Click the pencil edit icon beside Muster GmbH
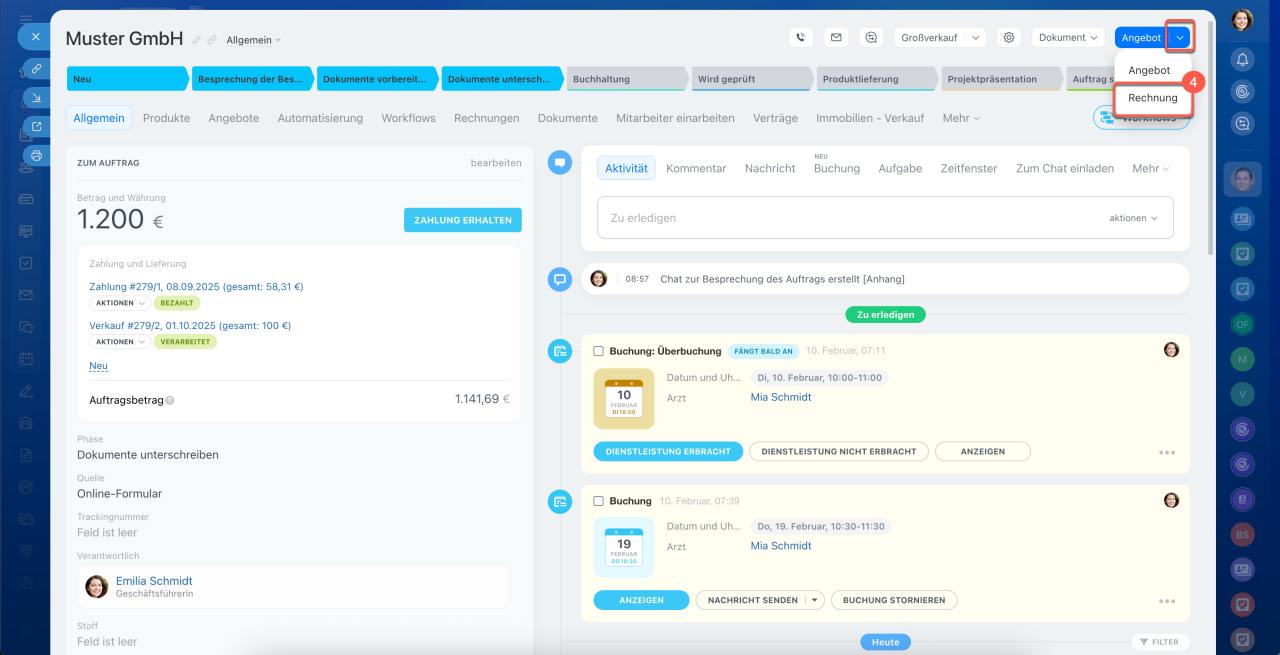The height and width of the screenshot is (655, 1280). coord(197,40)
